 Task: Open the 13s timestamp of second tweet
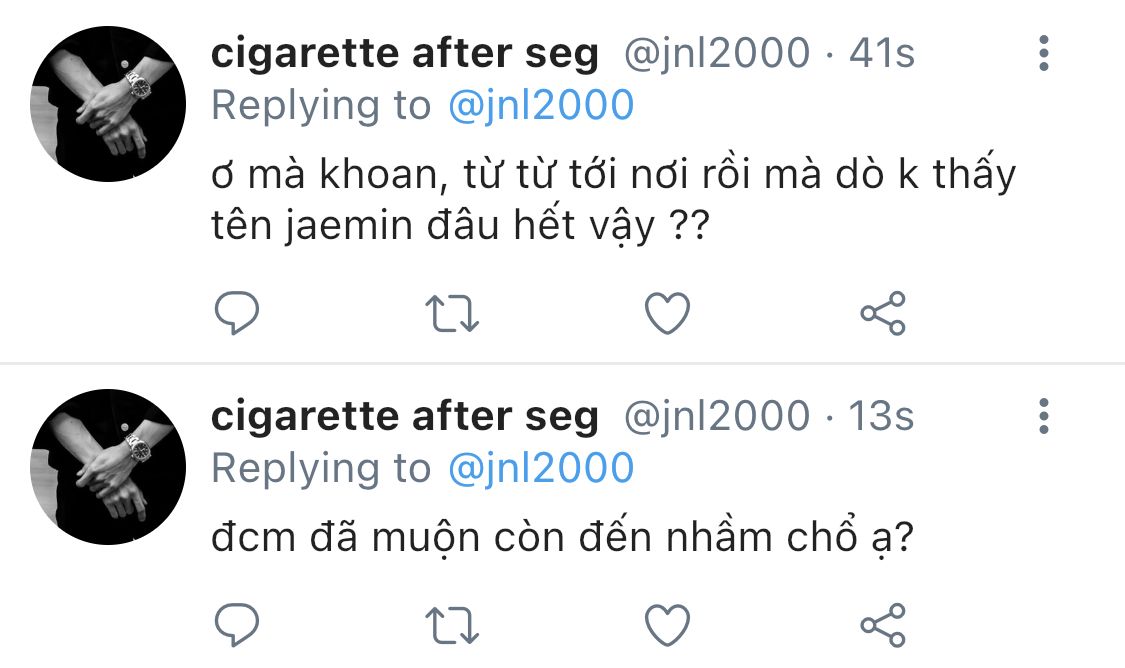point(882,417)
